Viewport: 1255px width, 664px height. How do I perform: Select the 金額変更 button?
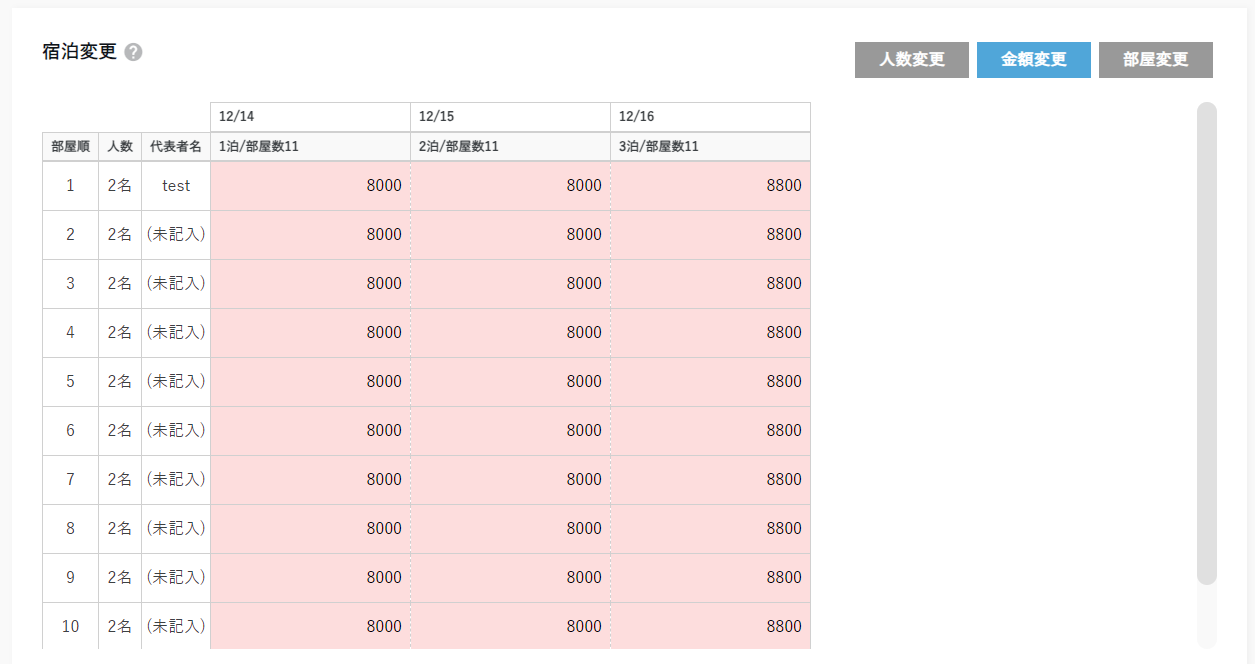click(x=1033, y=60)
